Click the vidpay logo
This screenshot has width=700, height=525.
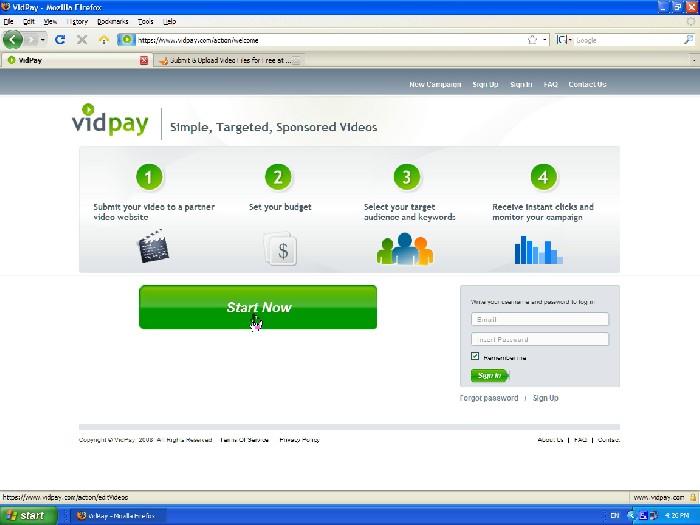point(110,121)
